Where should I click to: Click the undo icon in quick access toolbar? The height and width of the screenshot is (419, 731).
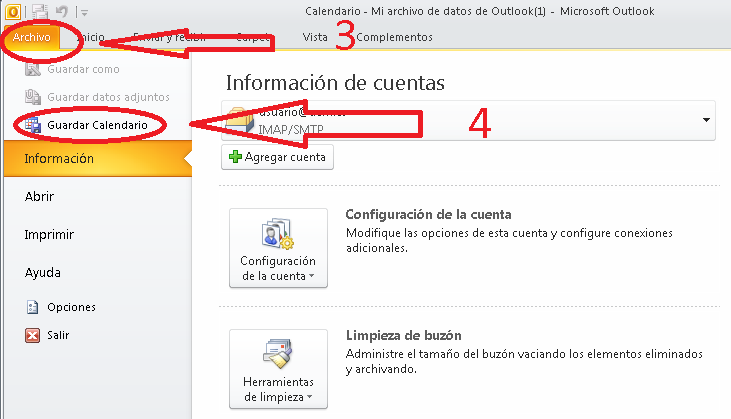pos(62,11)
